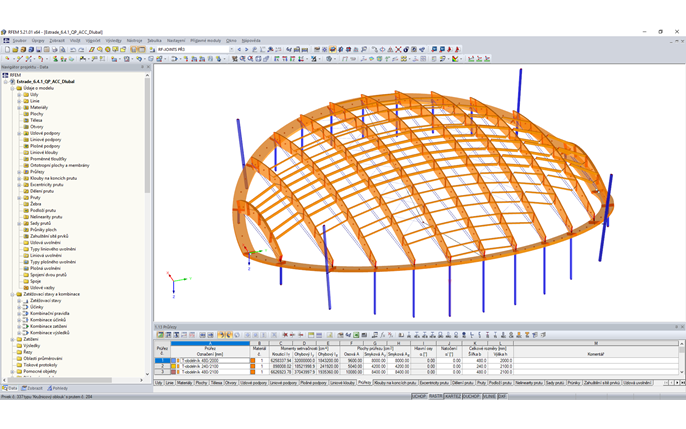Screen dimensions: 686x429
Task: Click the RFEM application icon in menu bar
Action: coord(6,40)
